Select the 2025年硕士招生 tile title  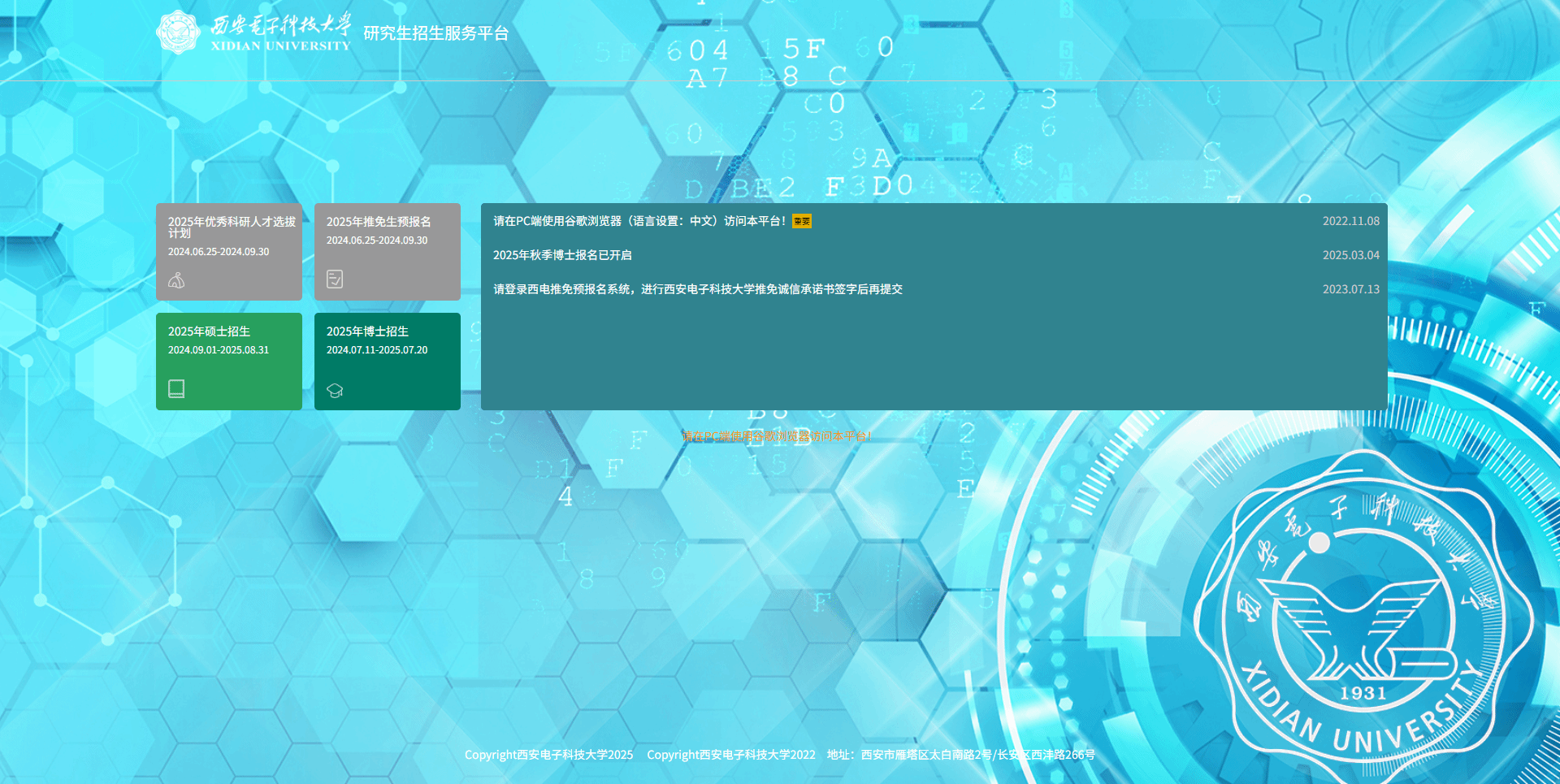pyautogui.click(x=209, y=331)
